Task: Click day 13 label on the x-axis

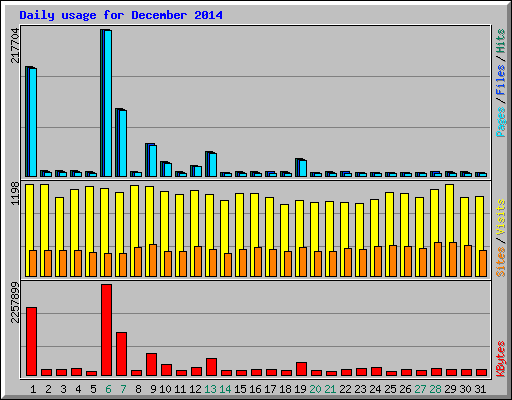Action: pos(211,389)
